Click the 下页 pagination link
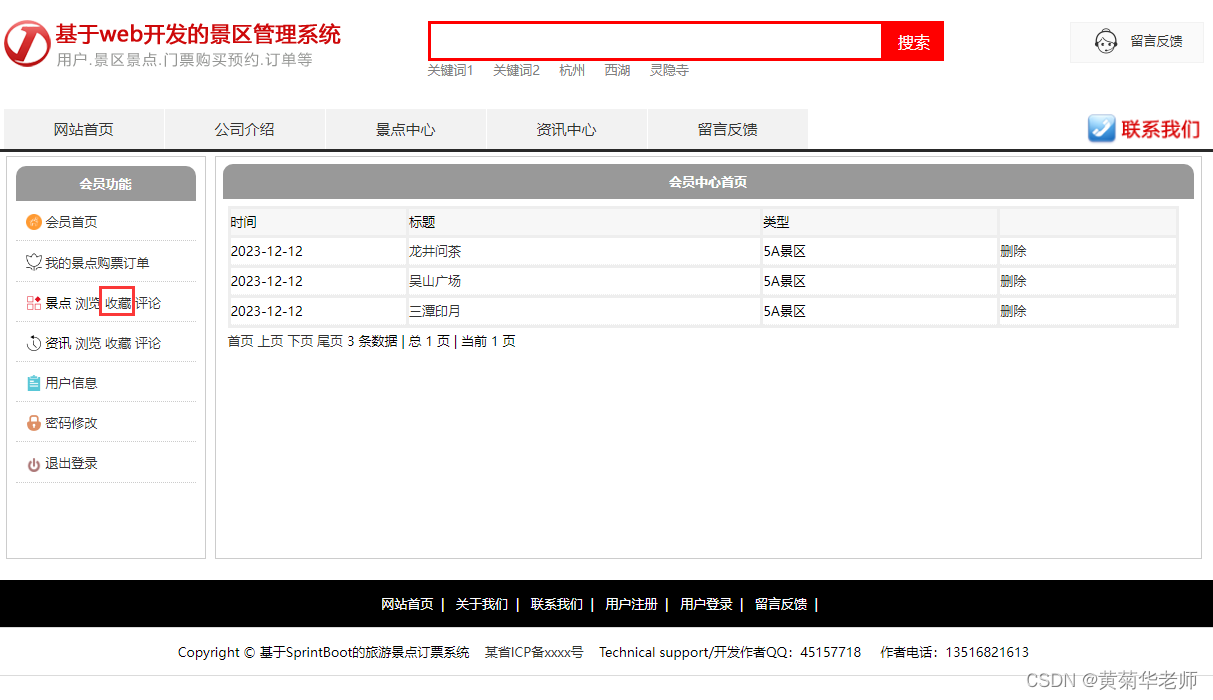1213x700 pixels. coord(300,341)
